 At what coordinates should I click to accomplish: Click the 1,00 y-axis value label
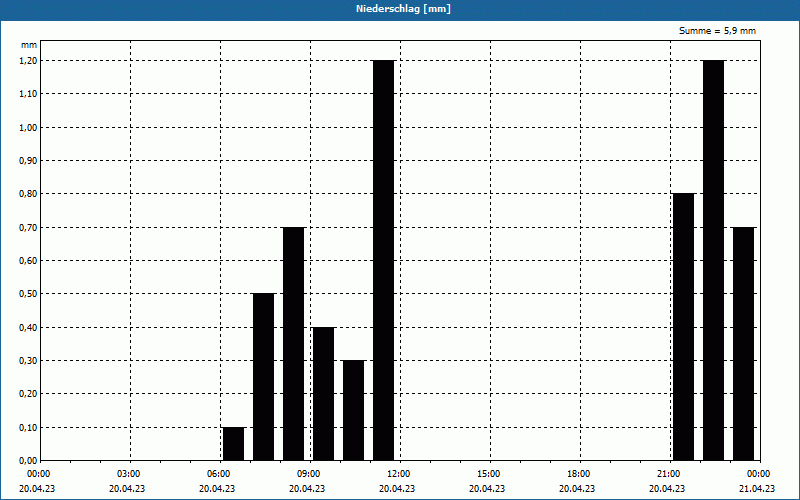coord(28,128)
